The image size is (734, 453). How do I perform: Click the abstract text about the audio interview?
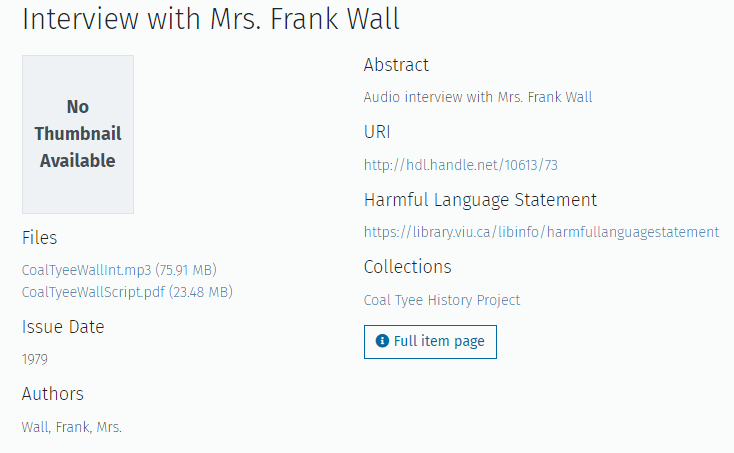(478, 97)
